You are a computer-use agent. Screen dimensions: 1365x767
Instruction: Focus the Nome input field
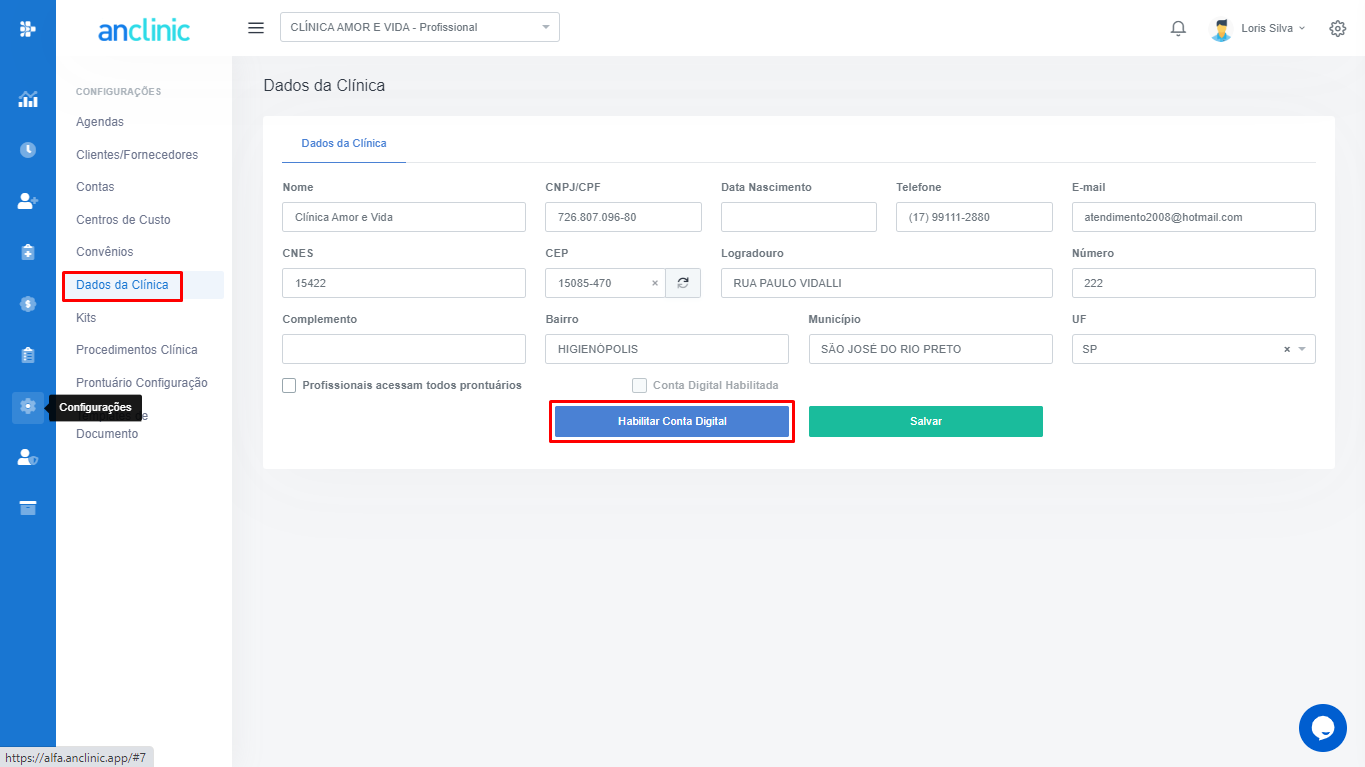pyautogui.click(x=404, y=217)
